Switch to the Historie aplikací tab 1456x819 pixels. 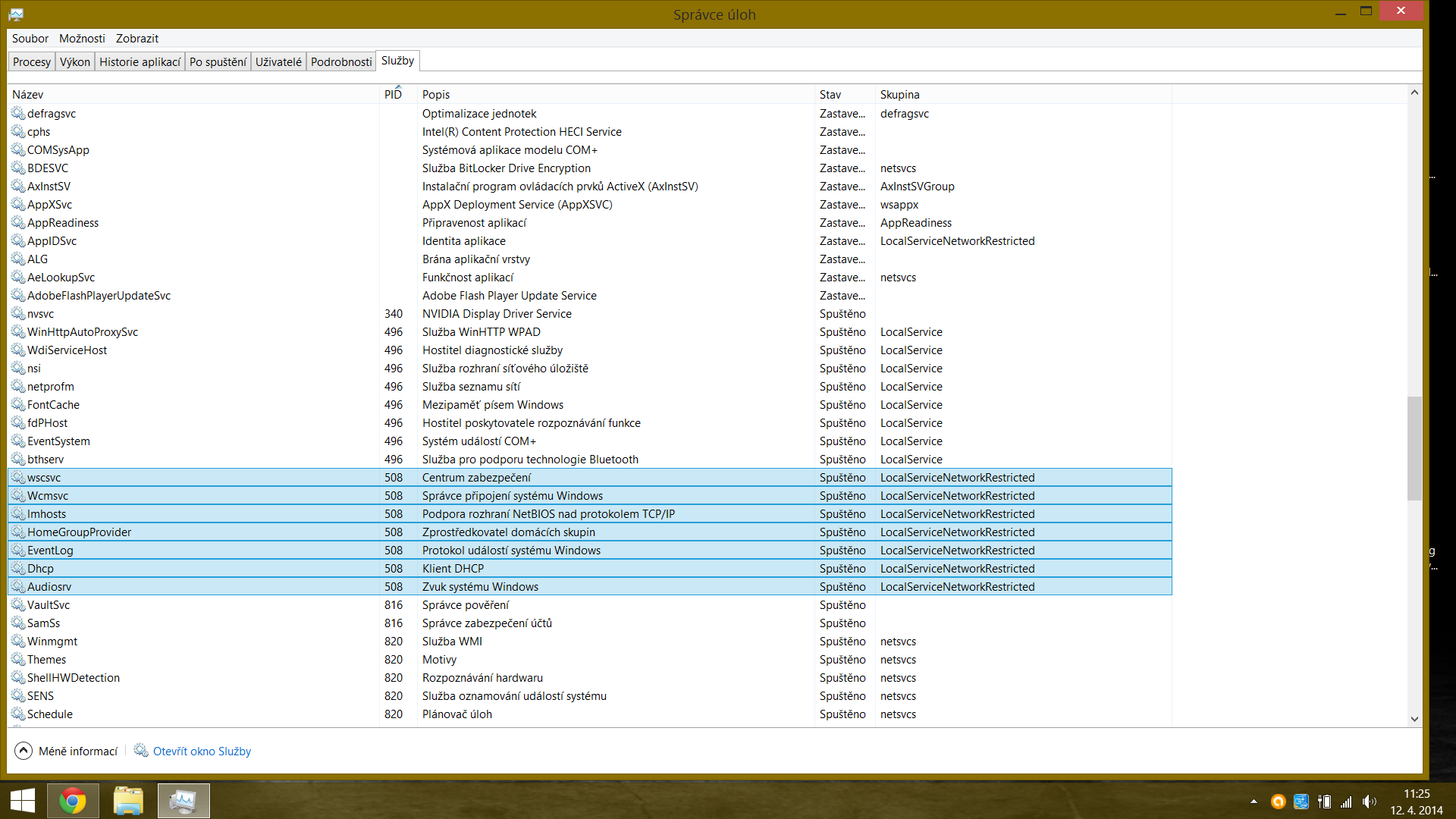[140, 61]
